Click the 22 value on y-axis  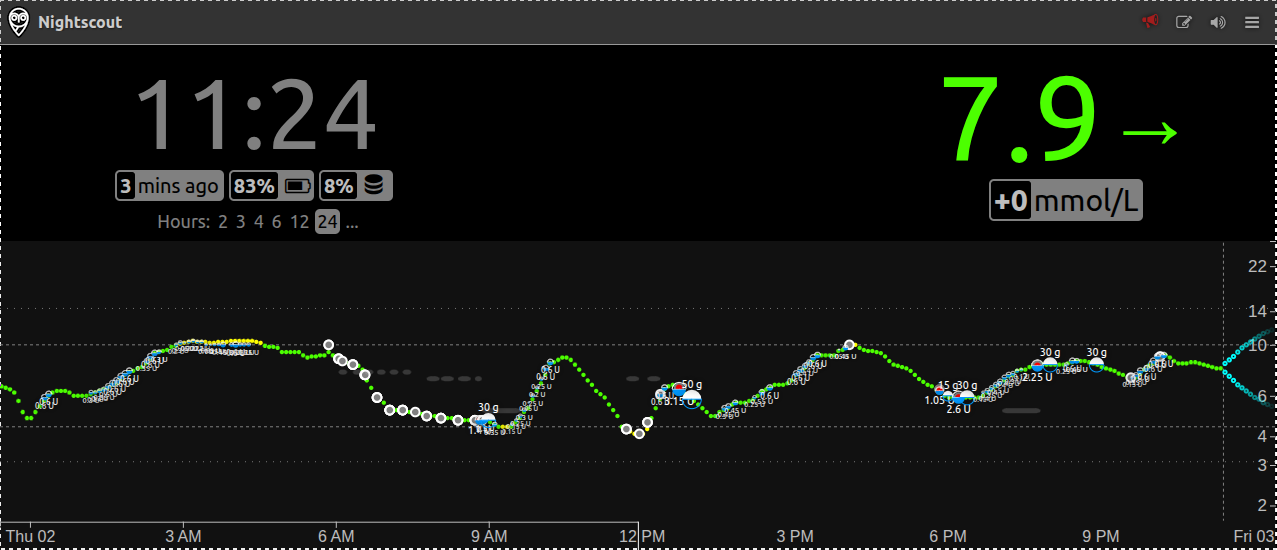(1257, 266)
